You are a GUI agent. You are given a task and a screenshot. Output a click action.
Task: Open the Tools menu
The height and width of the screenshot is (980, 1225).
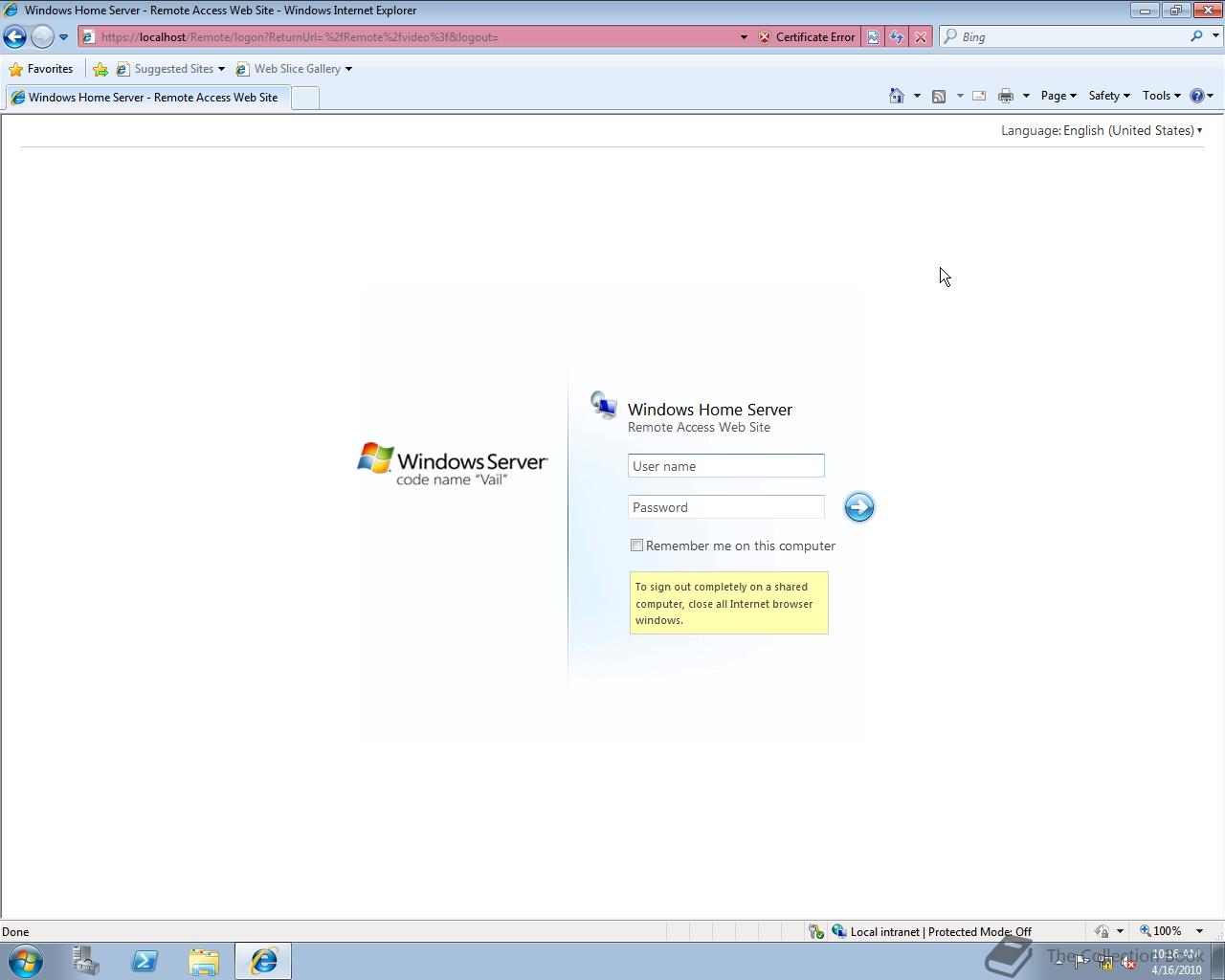[1162, 96]
